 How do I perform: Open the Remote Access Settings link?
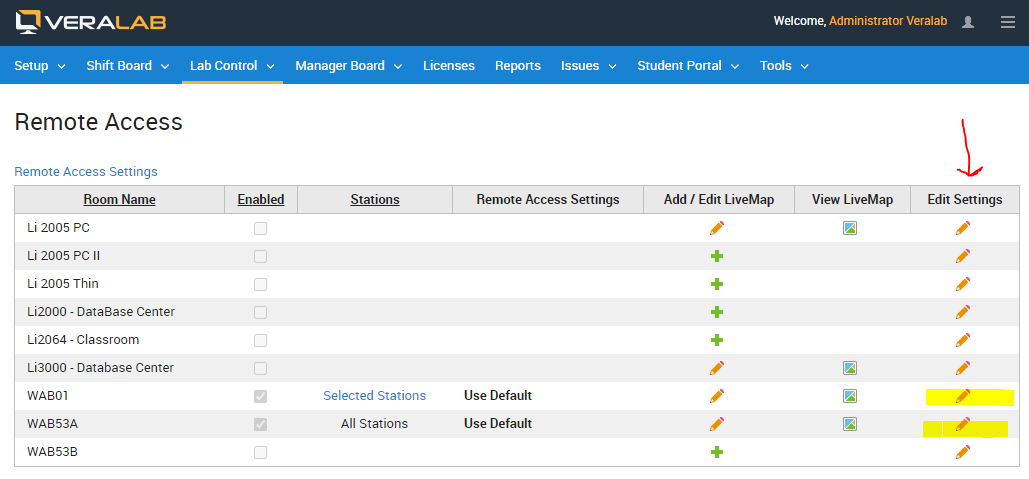(x=86, y=172)
